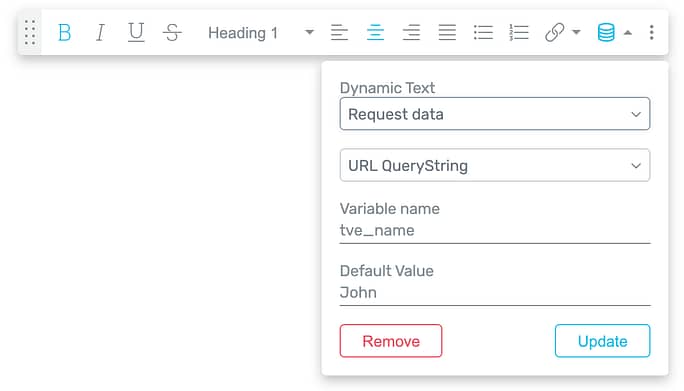This screenshot has width=684, height=391.
Task: Focus the Variable name field
Action: (x=495, y=231)
